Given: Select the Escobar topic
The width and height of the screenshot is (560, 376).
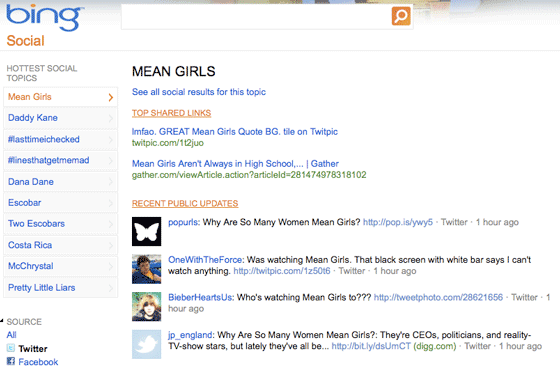Looking at the screenshot, I should point(60,203).
